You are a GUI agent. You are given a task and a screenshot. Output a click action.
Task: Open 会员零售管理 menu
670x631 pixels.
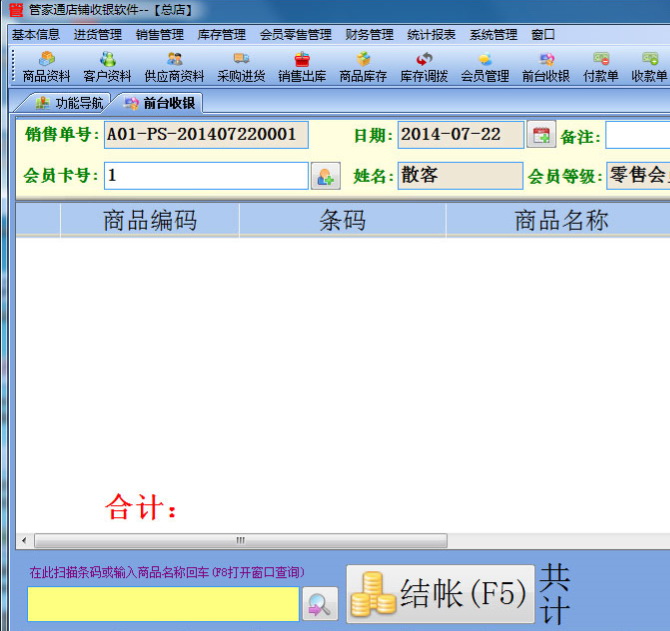(x=296, y=35)
